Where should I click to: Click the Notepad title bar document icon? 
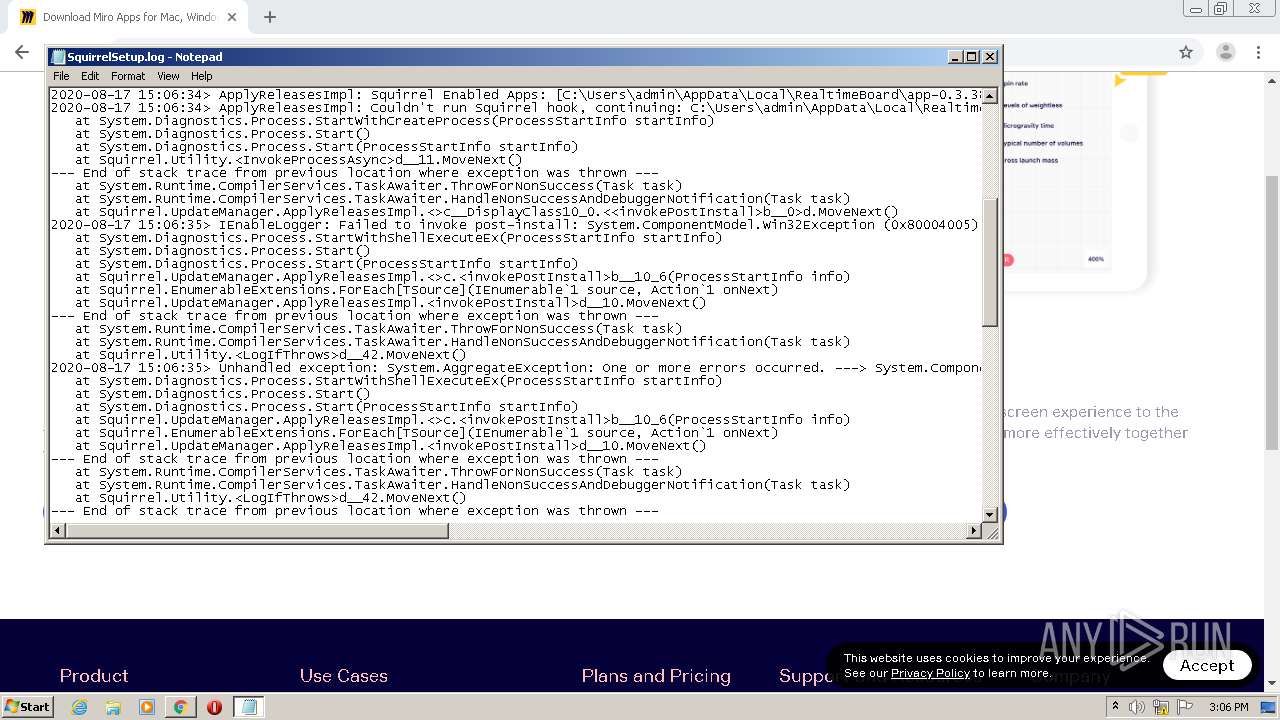click(58, 57)
